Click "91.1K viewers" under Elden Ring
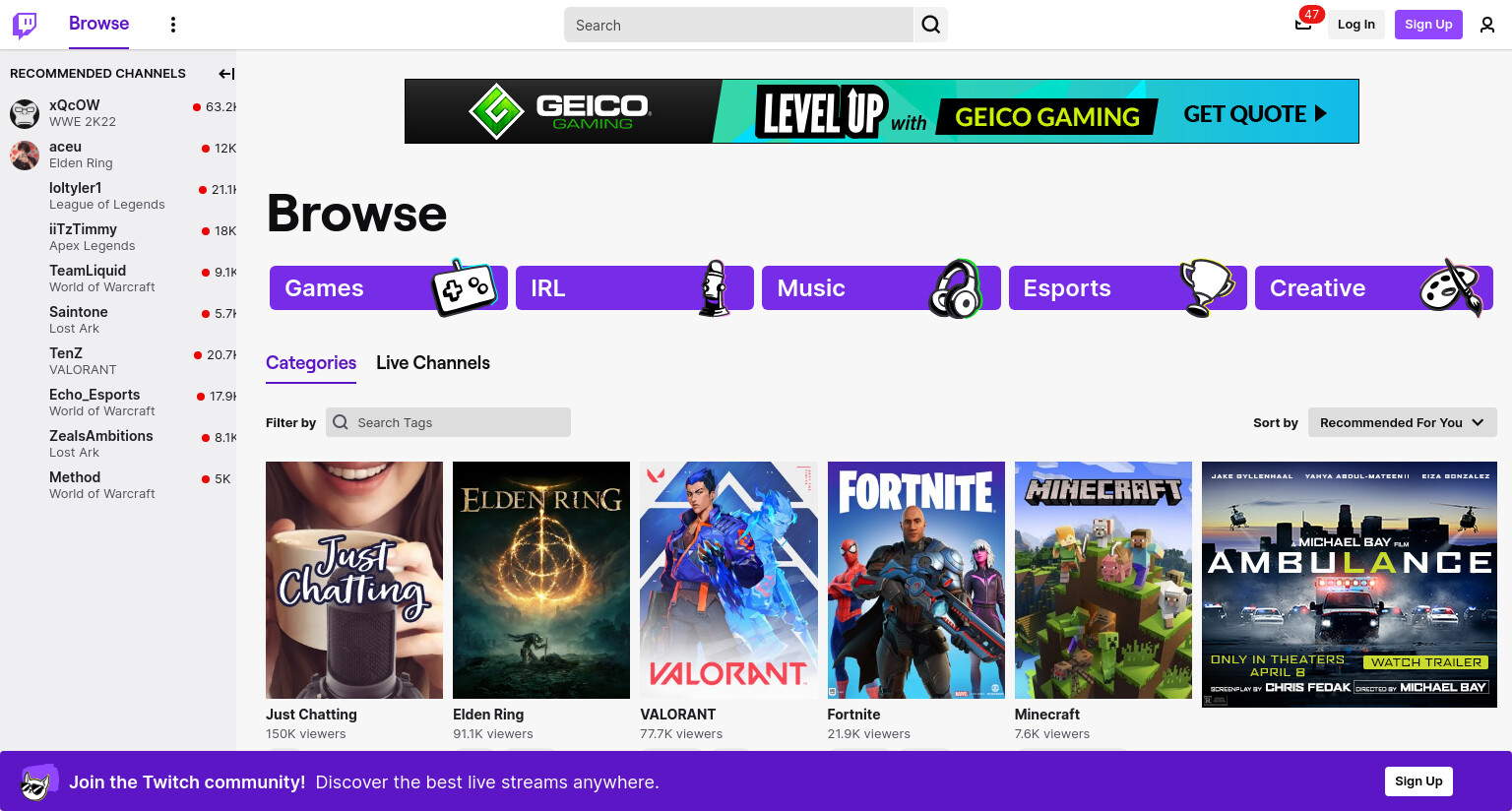This screenshot has width=1512, height=811. pos(493,734)
